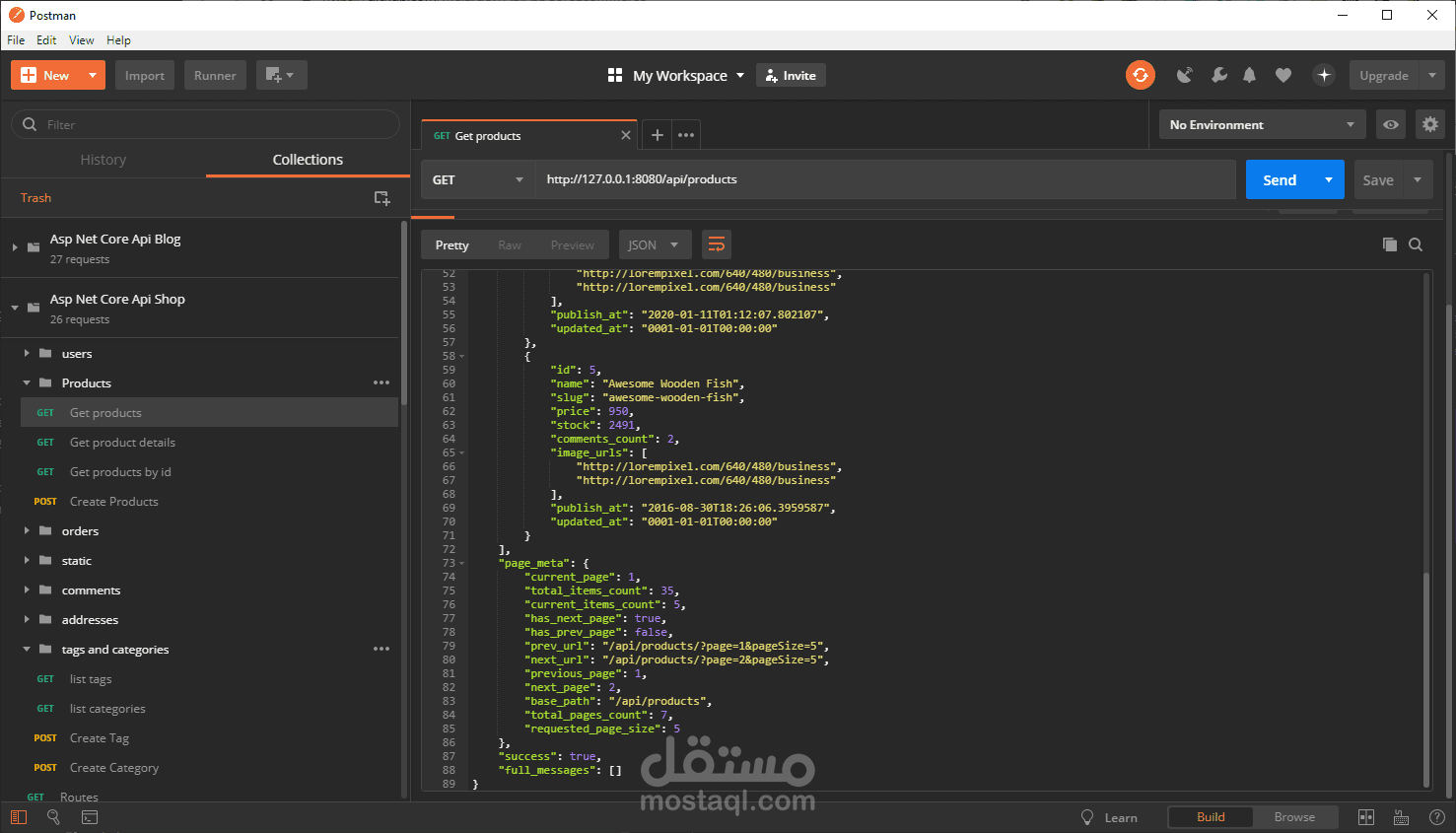1456x833 pixels.
Task: Toggle text wrapping in response viewer
Action: pos(717,243)
